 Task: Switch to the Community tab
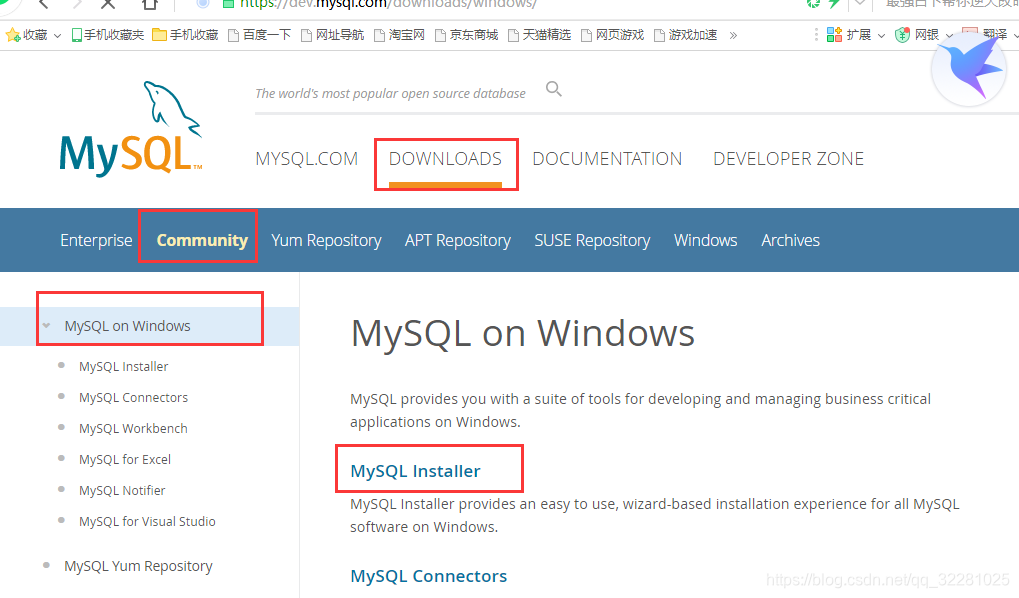point(202,240)
